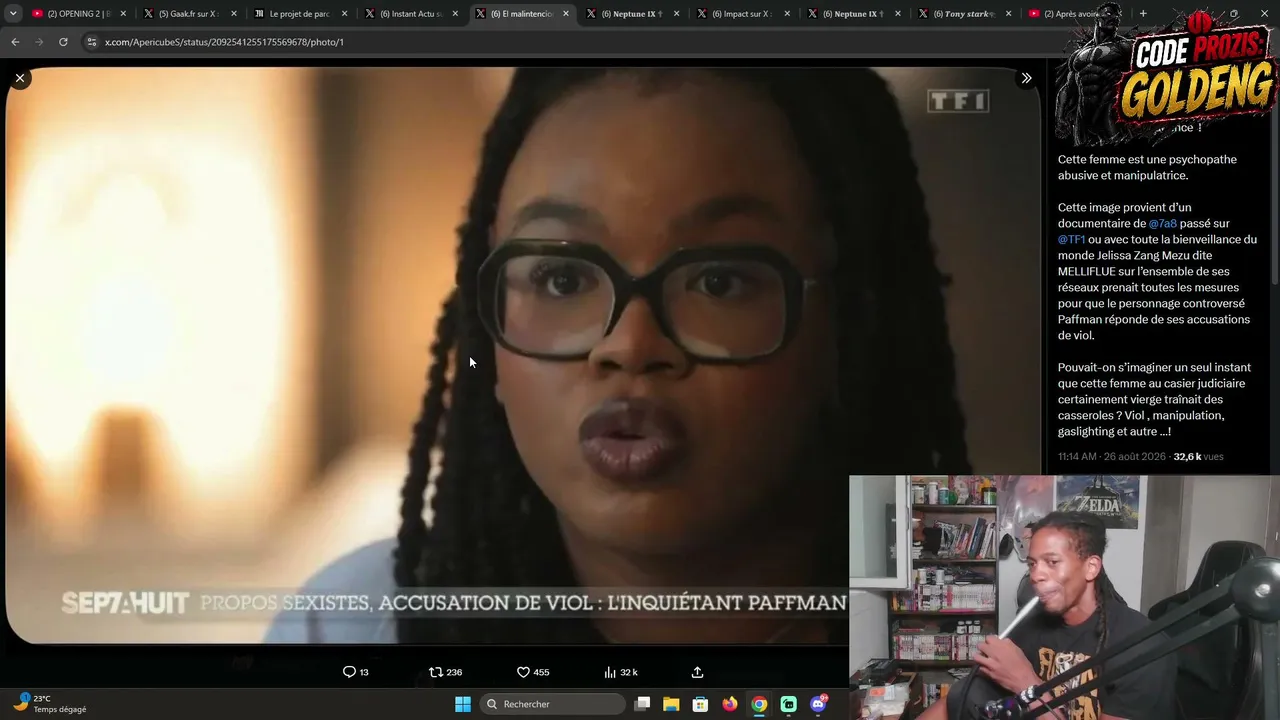View site information icon in address bar
The image size is (1280, 720).
coord(91,42)
